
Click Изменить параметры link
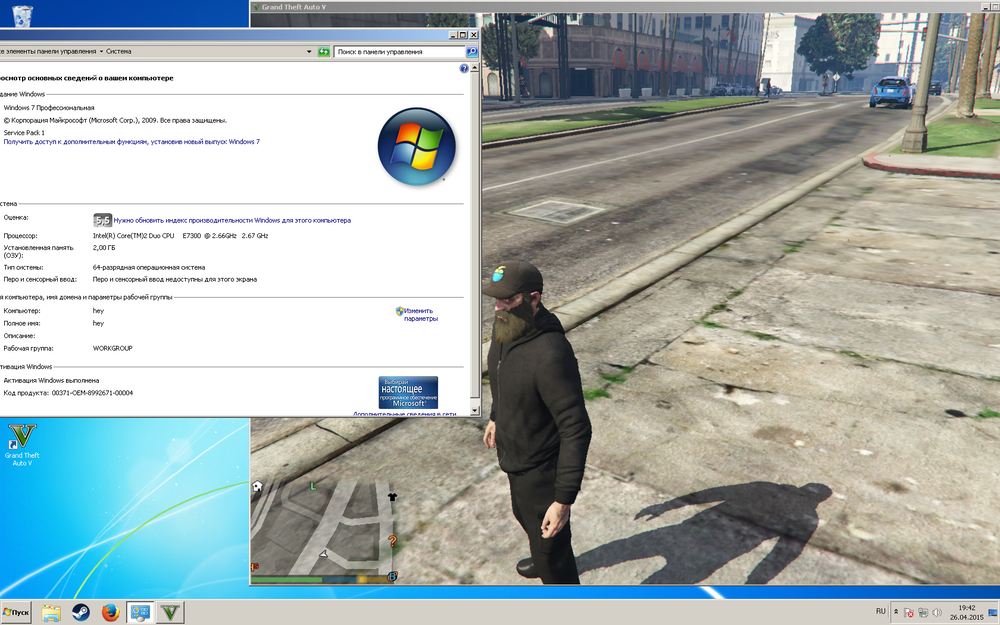click(x=420, y=314)
